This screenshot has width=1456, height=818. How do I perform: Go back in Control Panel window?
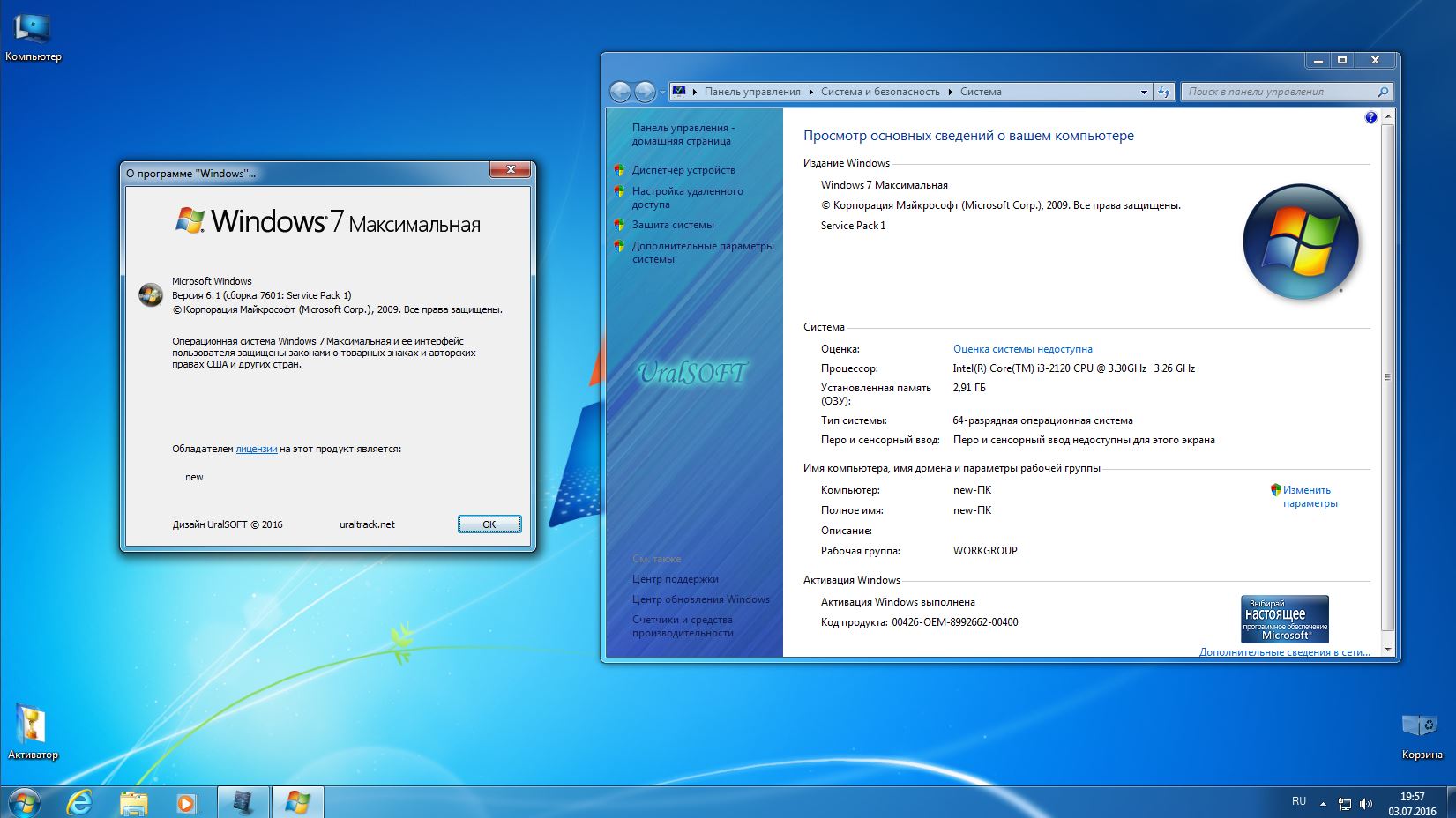(x=620, y=92)
